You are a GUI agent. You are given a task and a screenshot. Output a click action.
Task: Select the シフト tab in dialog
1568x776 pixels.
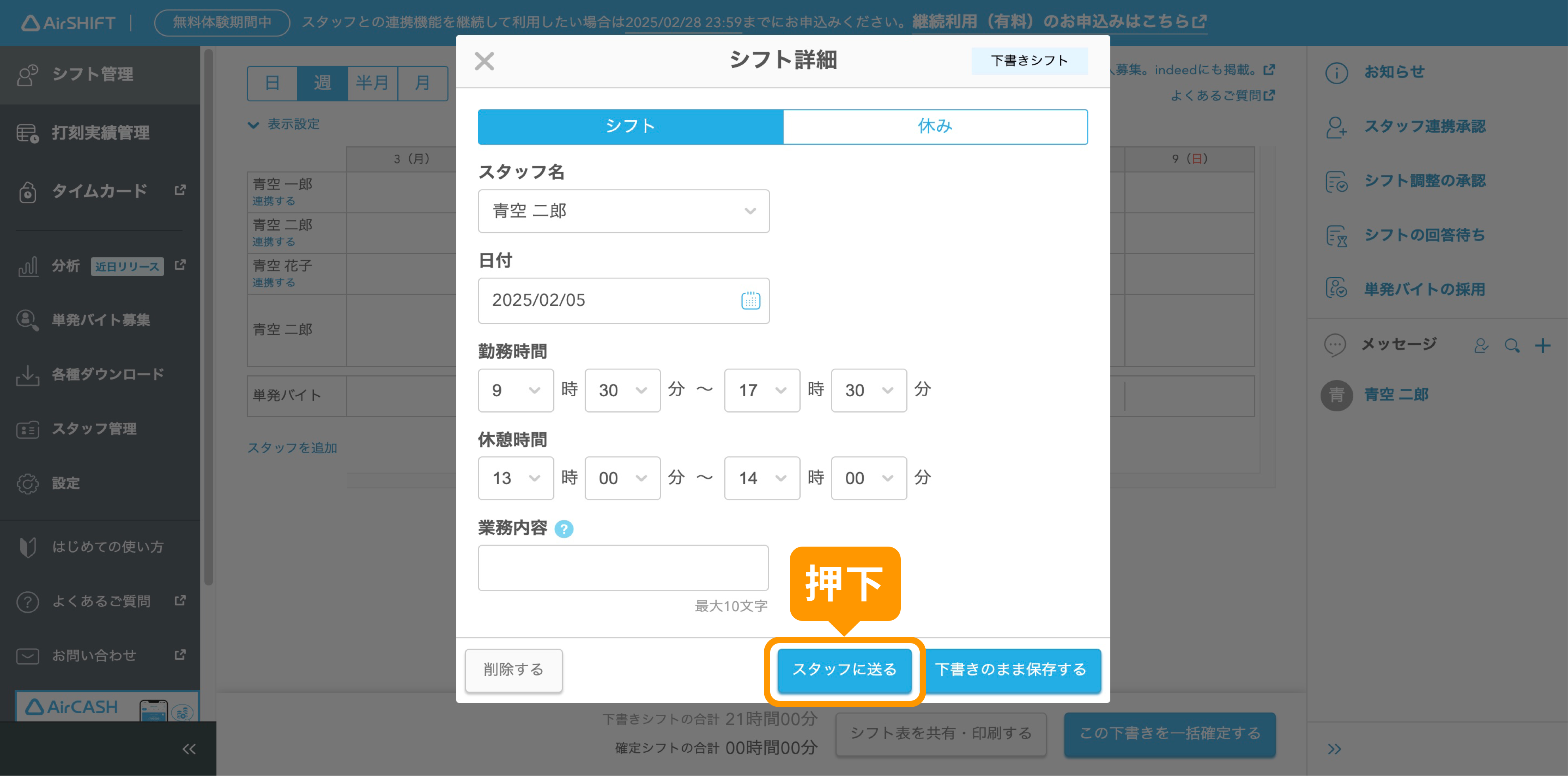click(x=630, y=127)
